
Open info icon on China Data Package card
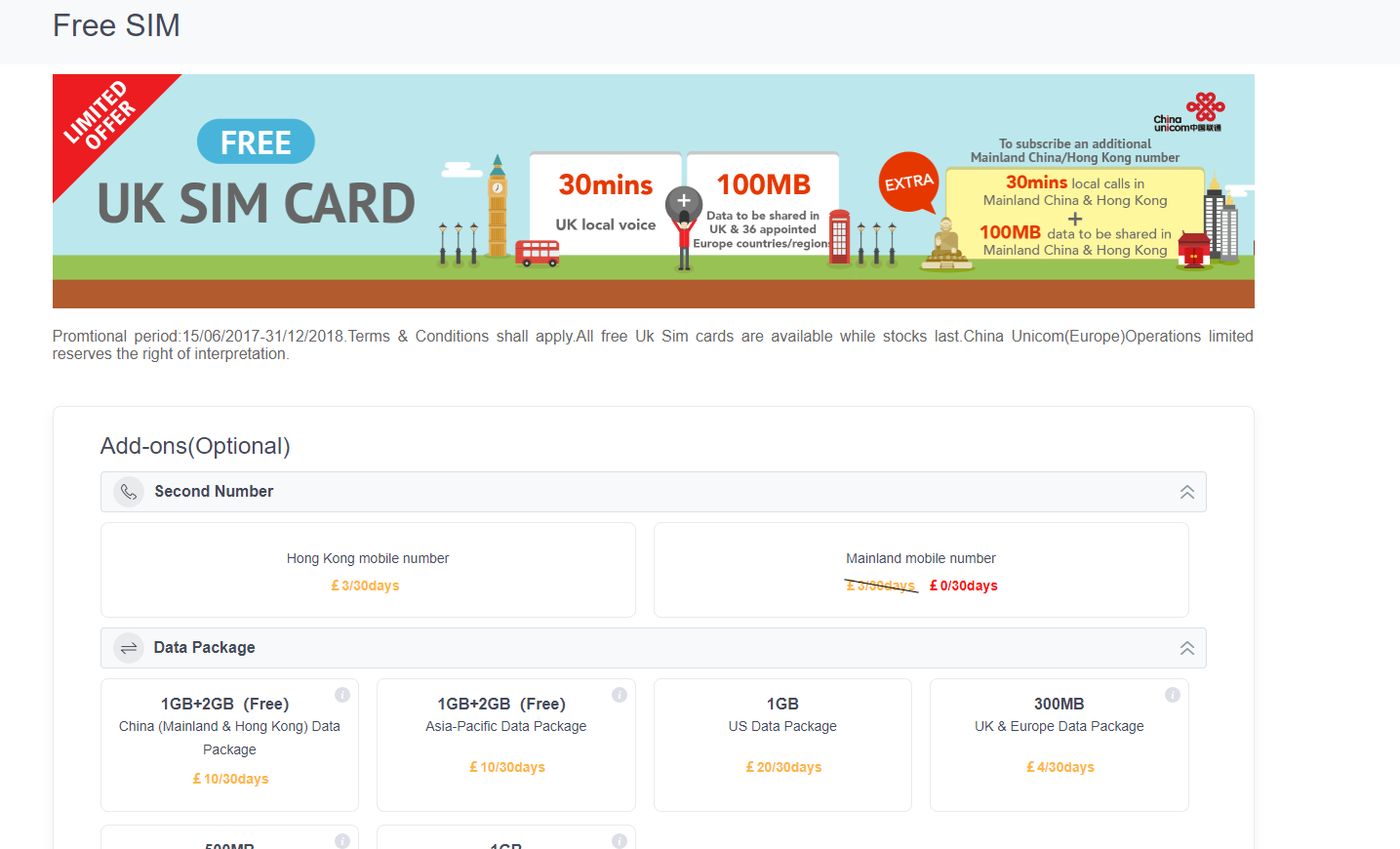coord(342,695)
